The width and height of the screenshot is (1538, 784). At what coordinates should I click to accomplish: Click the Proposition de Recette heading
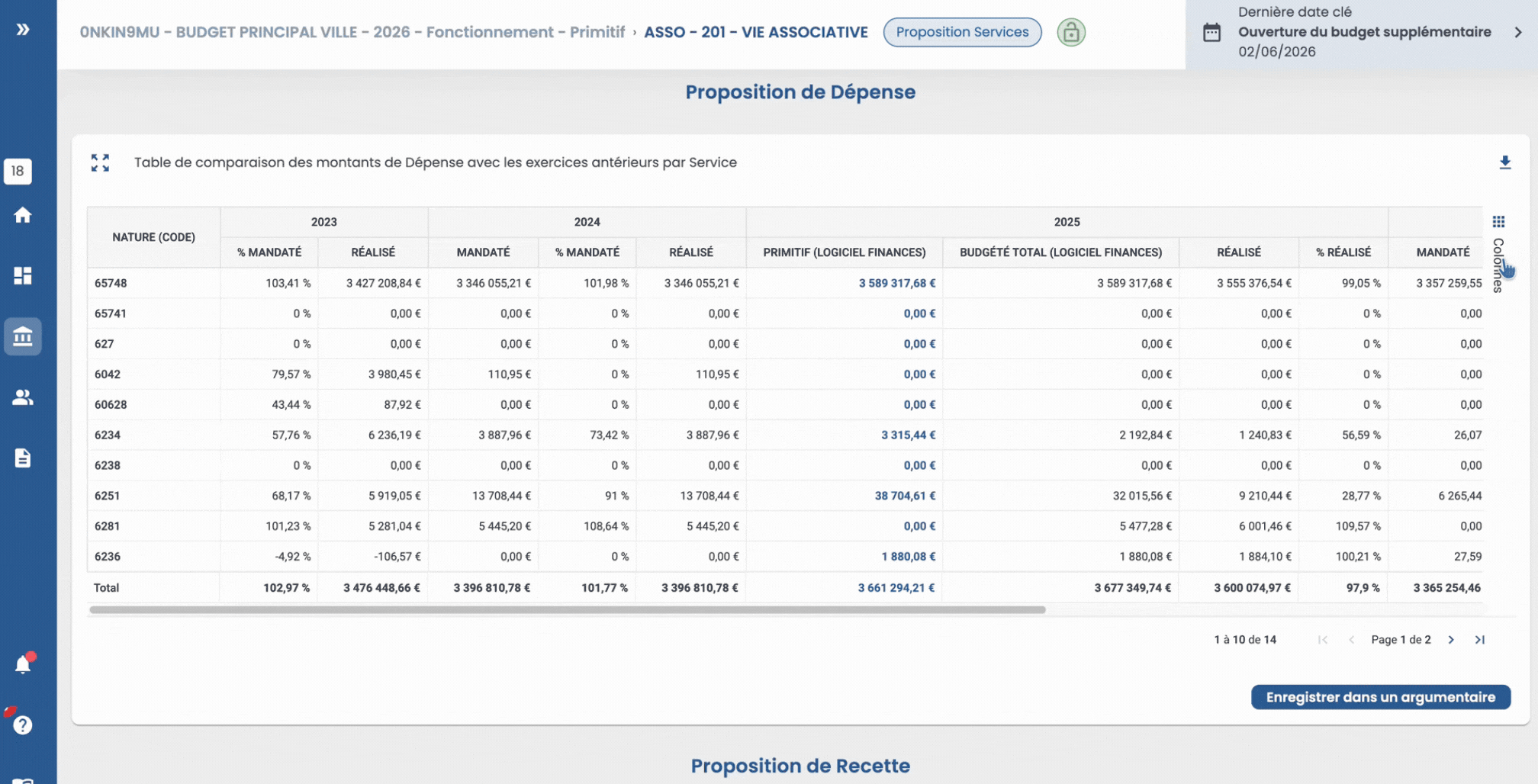click(800, 766)
